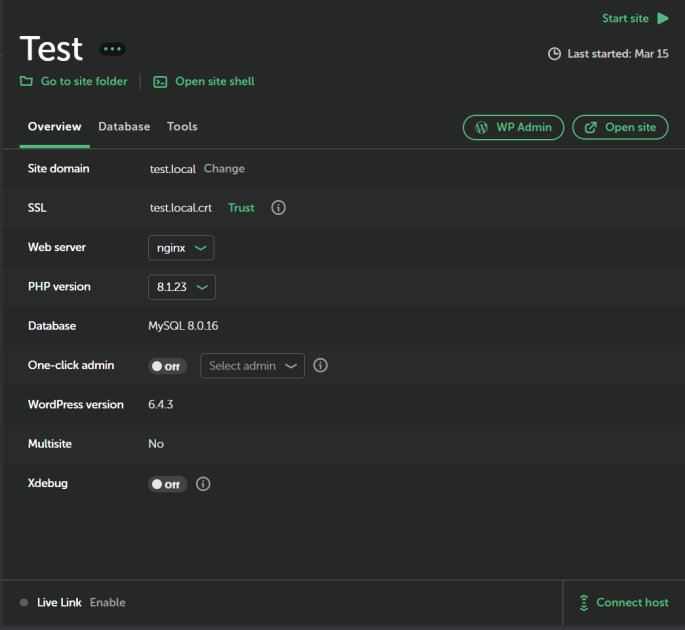Image resolution: width=685 pixels, height=630 pixels.
Task: Click the Connect host signal icon
Action: point(584,602)
